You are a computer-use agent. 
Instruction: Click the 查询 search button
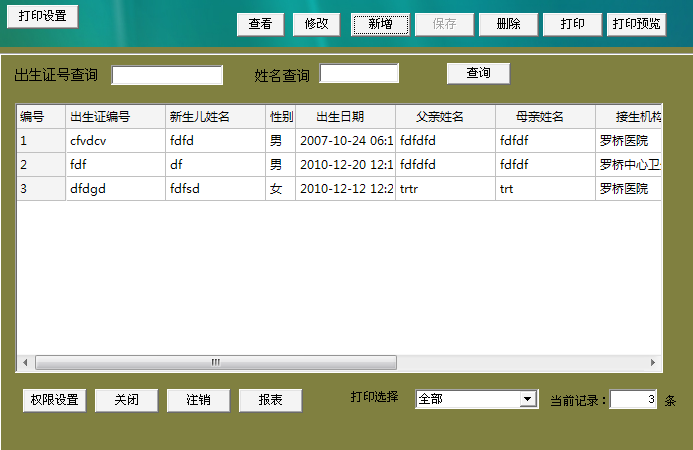pos(479,73)
